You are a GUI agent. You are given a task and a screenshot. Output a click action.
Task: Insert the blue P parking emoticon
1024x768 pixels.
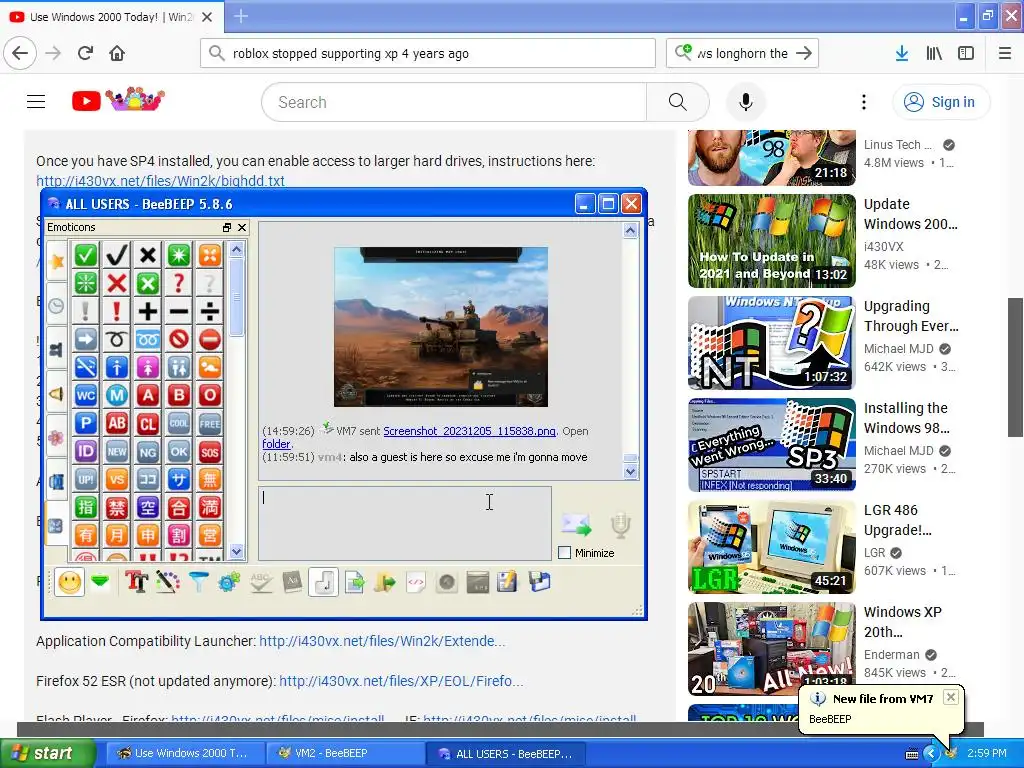pos(86,423)
